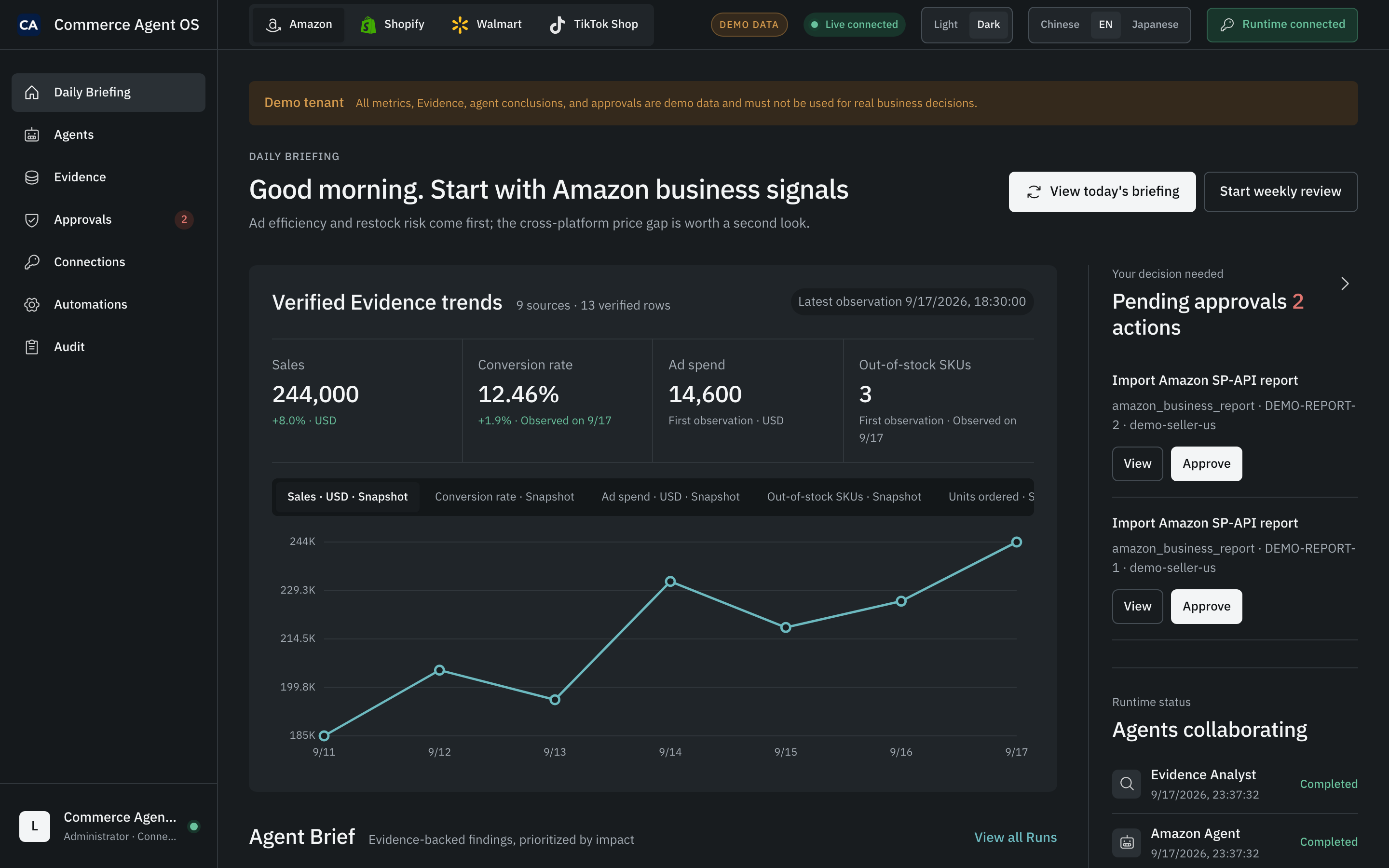The image size is (1389, 868).
Task: Select Ad spend · USD · Snapshot tab
Action: (670, 497)
